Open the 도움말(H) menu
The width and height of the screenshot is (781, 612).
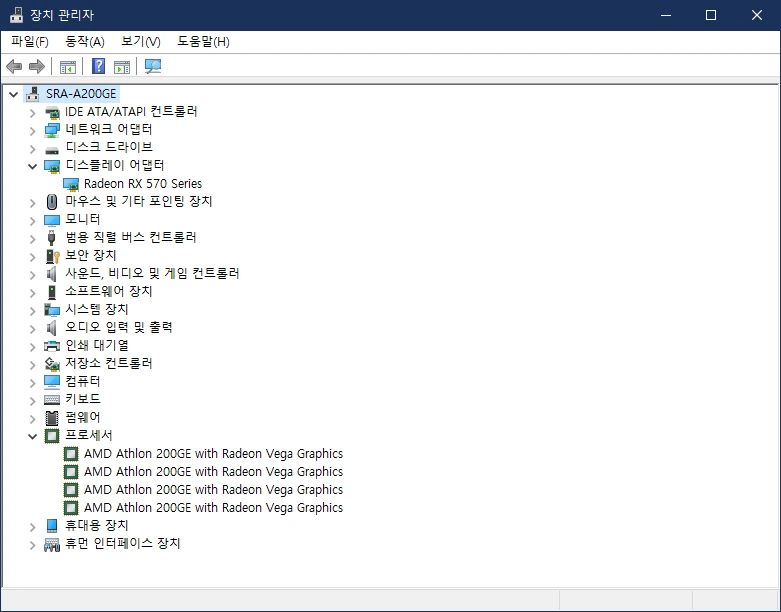point(203,42)
